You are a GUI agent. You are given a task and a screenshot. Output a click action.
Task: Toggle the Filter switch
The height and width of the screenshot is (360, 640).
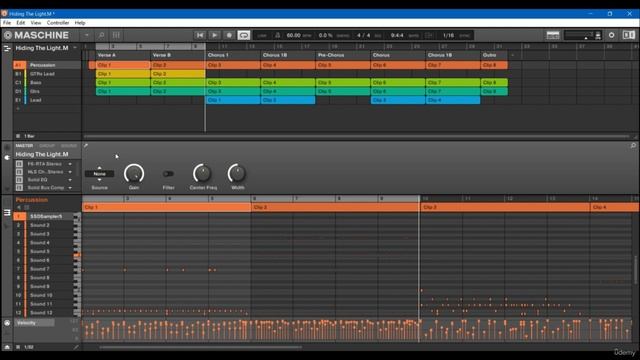(x=168, y=174)
